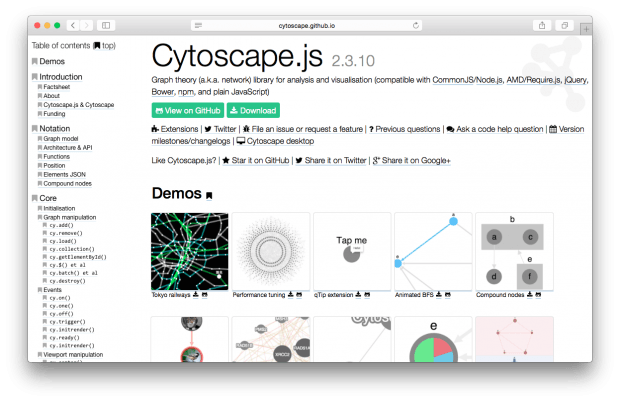
Task: Open the Safari show-tabs overview icon
Action: (567, 24)
